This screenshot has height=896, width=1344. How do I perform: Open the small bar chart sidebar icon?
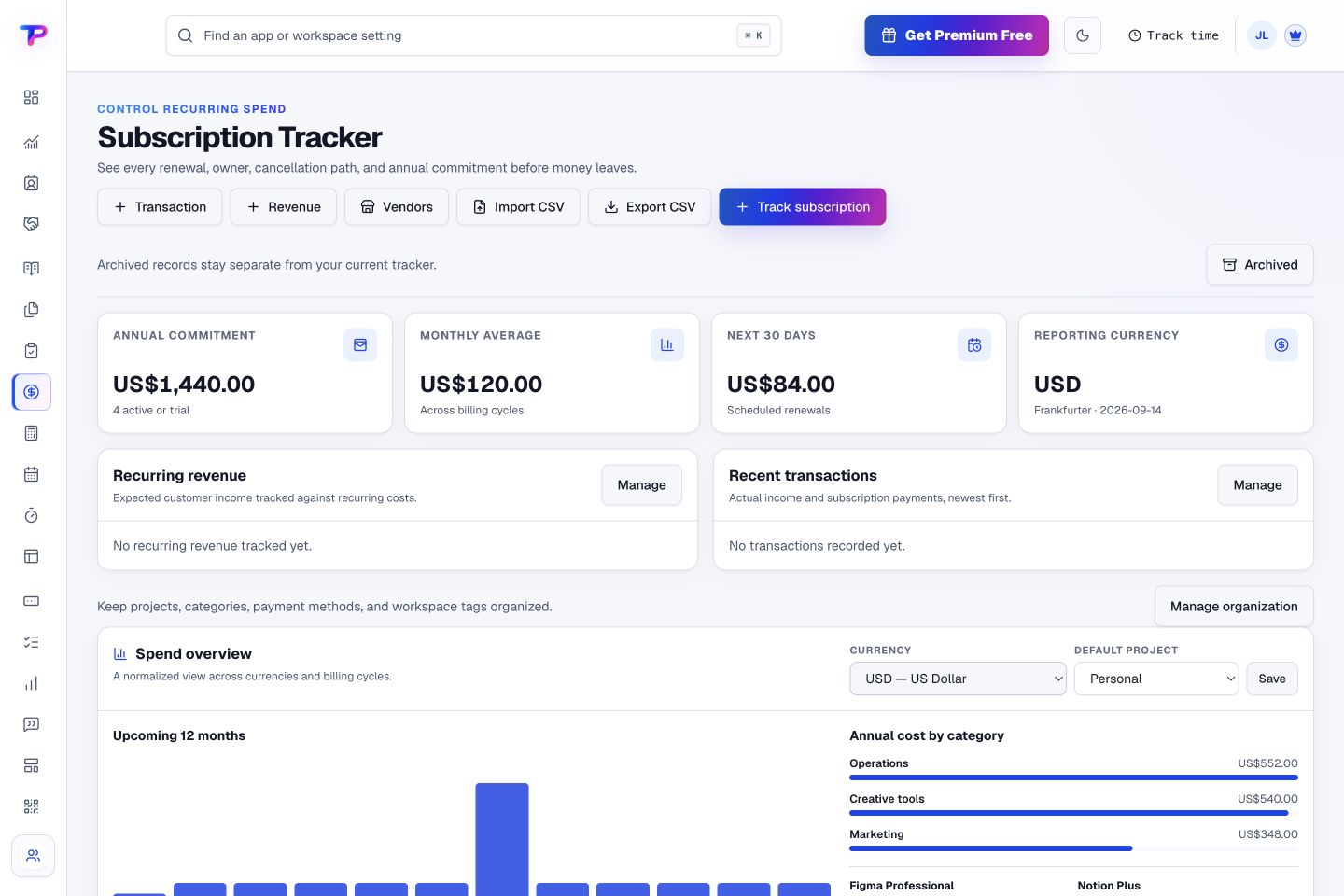point(31,683)
